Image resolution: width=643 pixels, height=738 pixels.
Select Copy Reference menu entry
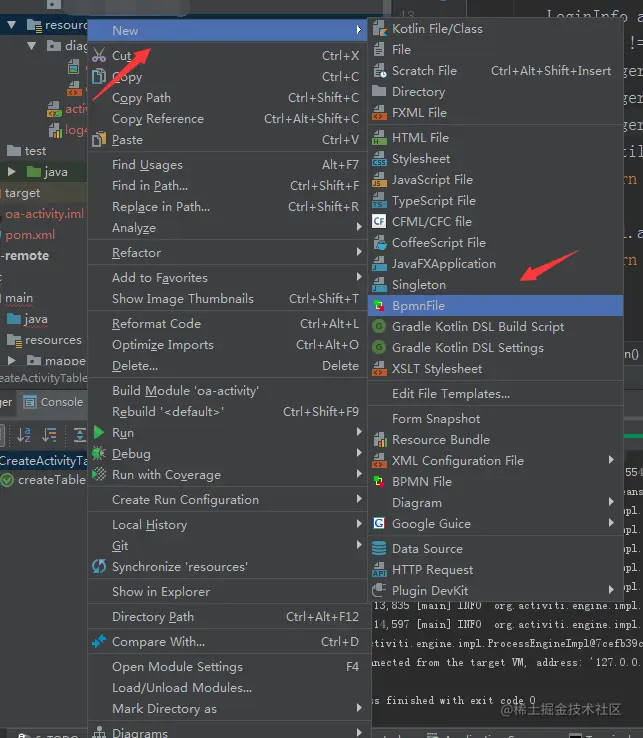point(227,119)
